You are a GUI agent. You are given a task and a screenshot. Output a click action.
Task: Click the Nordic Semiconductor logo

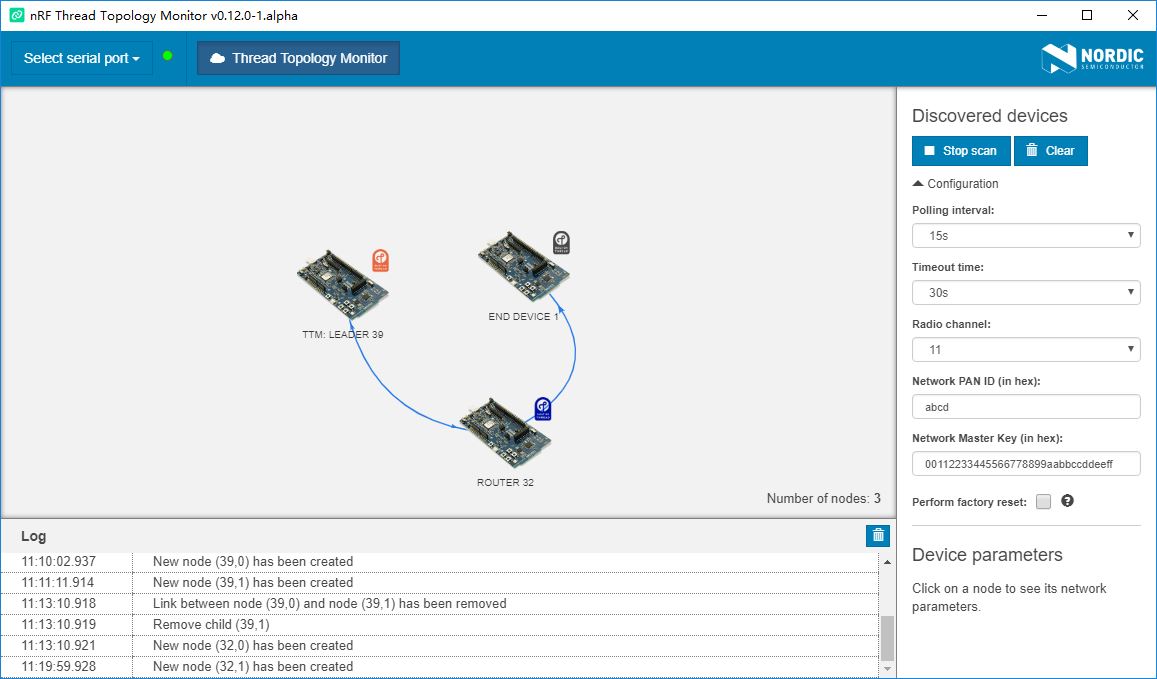pyautogui.click(x=1092, y=58)
